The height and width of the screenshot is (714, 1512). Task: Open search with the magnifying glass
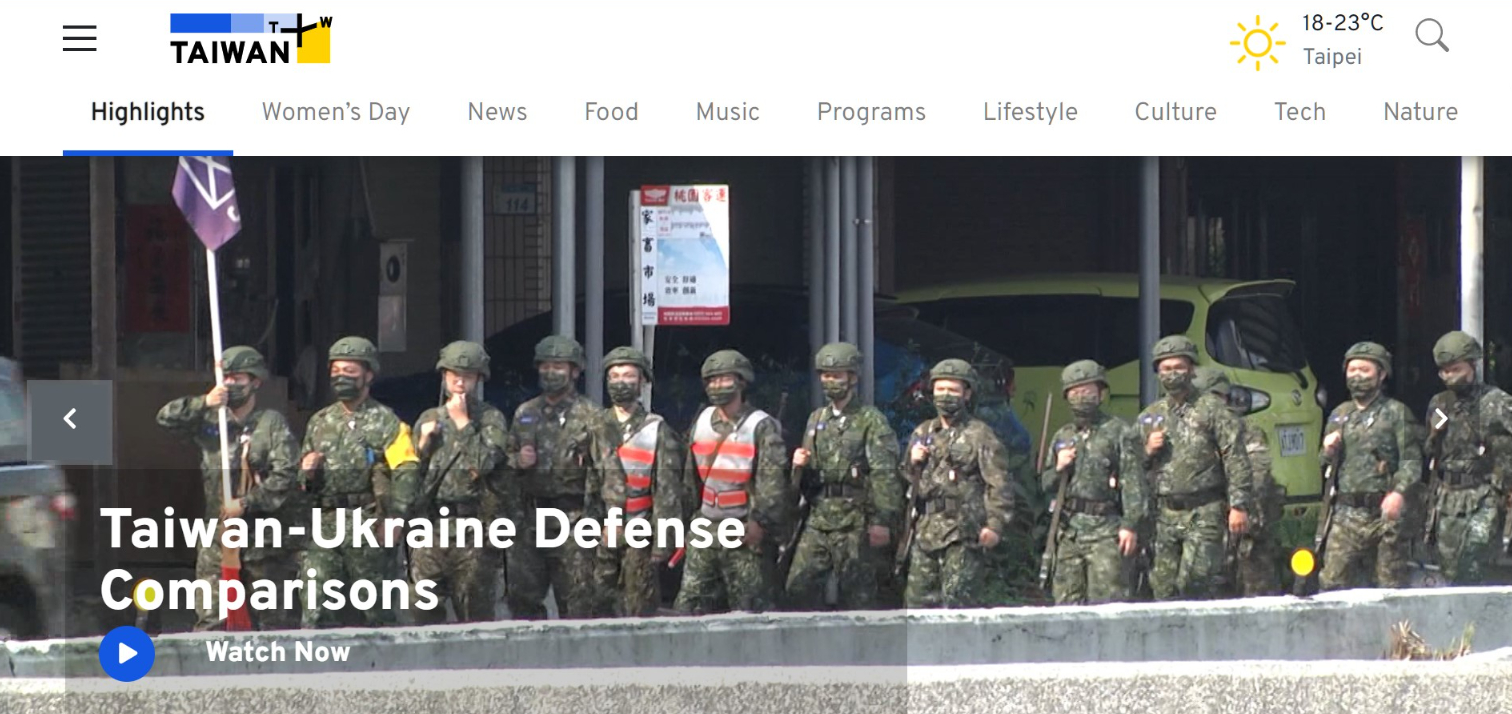tap(1431, 36)
